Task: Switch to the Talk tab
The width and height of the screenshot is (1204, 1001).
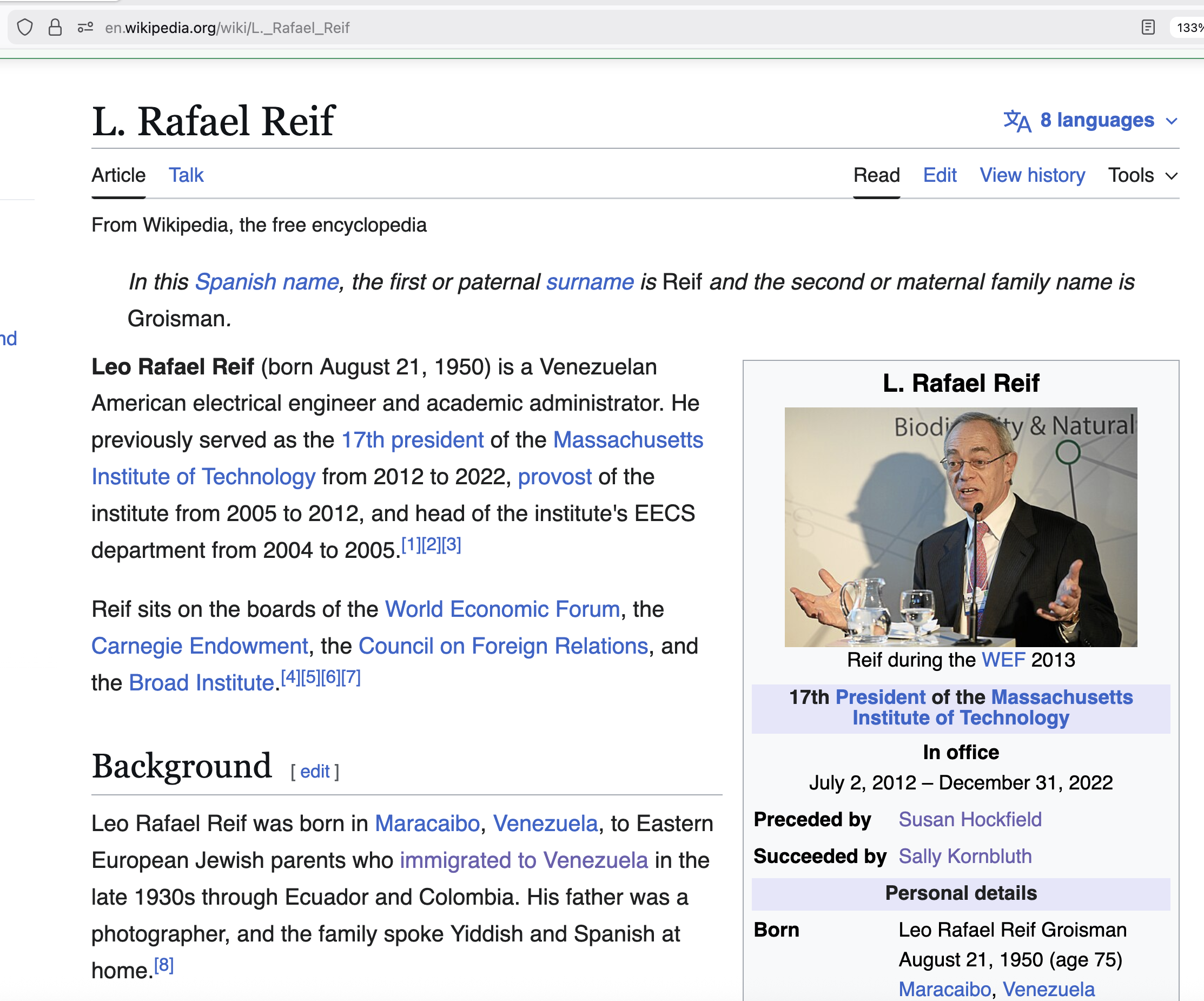Action: [x=186, y=175]
